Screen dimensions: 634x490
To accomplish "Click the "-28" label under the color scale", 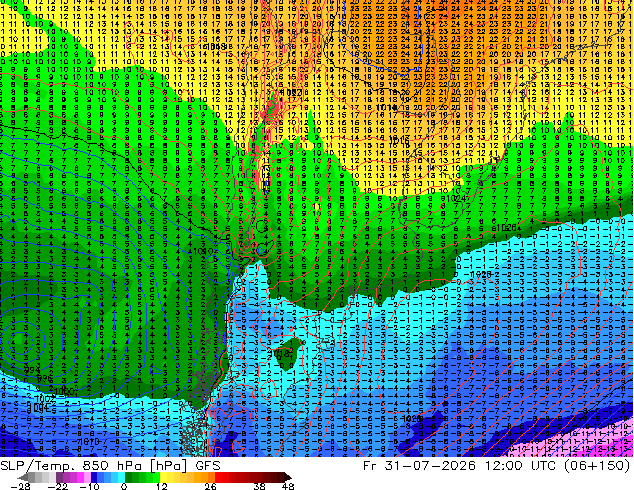I will pyautogui.click(x=20, y=486).
